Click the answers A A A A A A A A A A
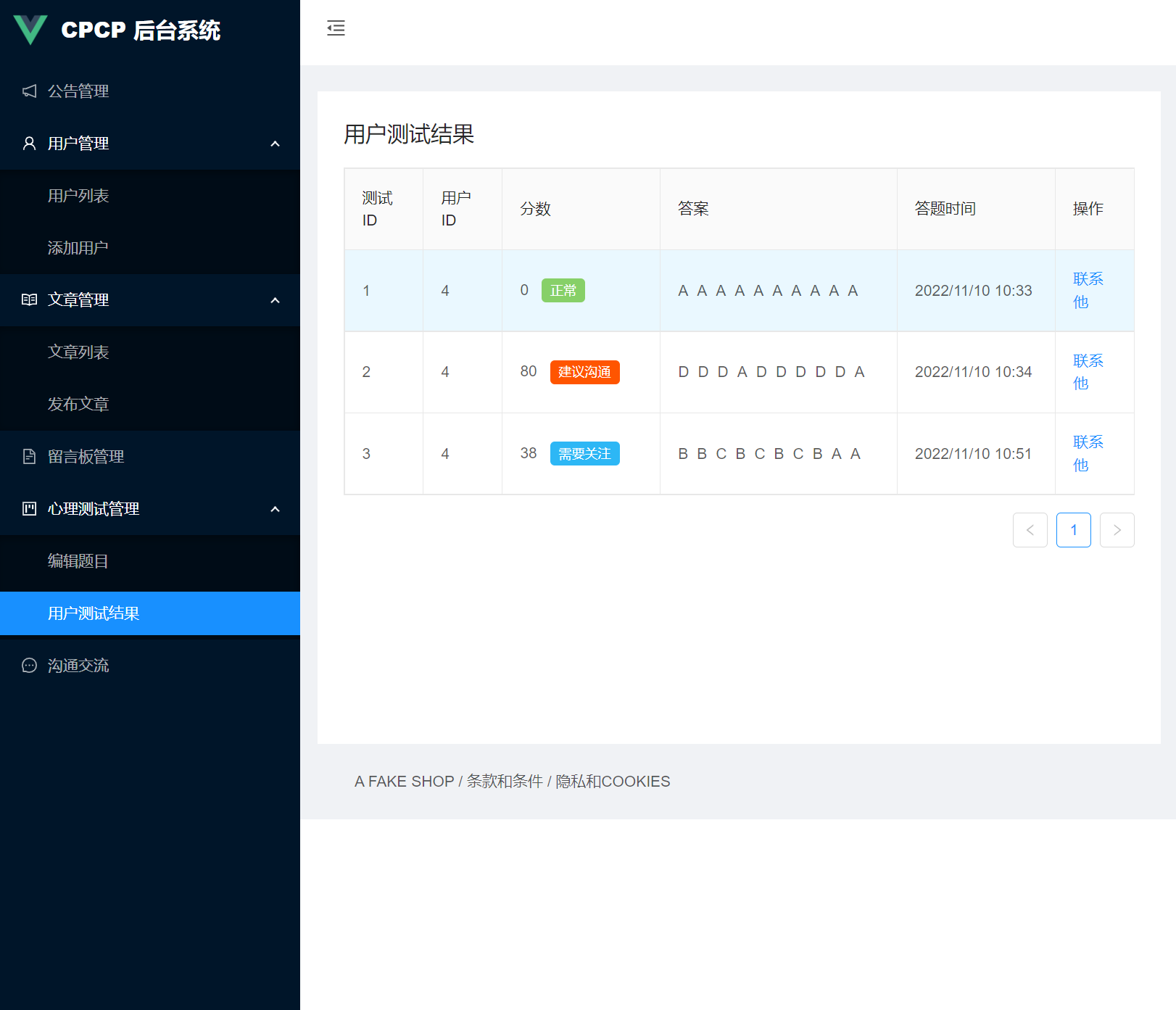Image resolution: width=1176 pixels, height=1010 pixels. click(x=769, y=291)
